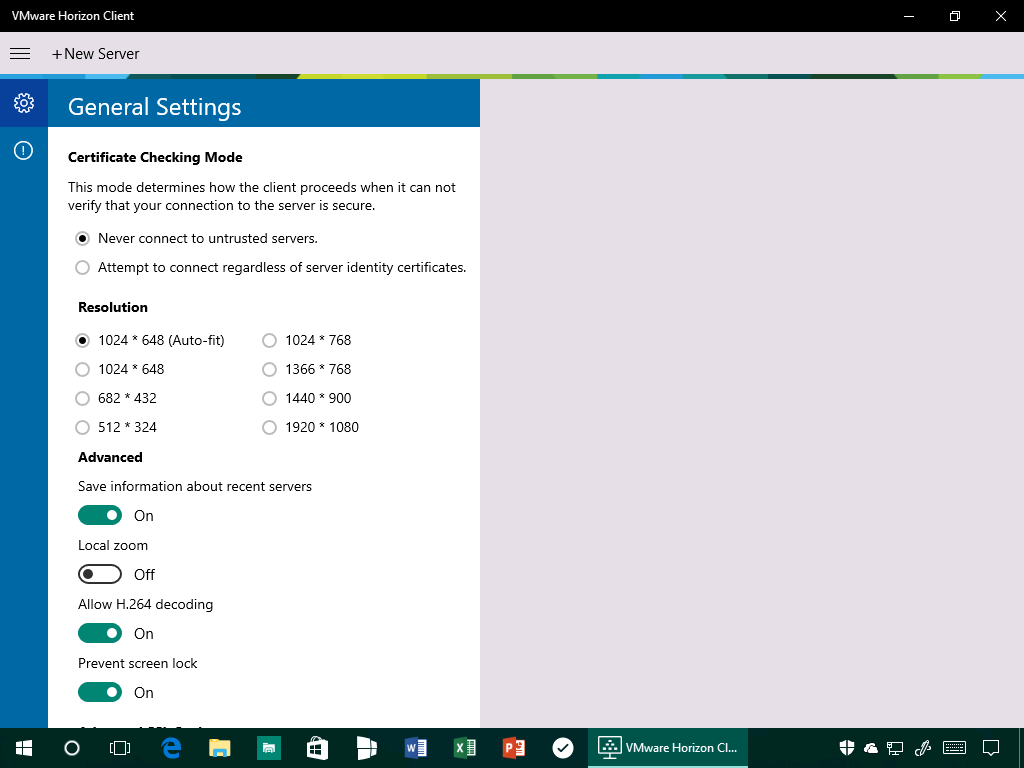The width and height of the screenshot is (1024, 768).
Task: Launch PowerPoint from the taskbar
Action: (x=513, y=748)
